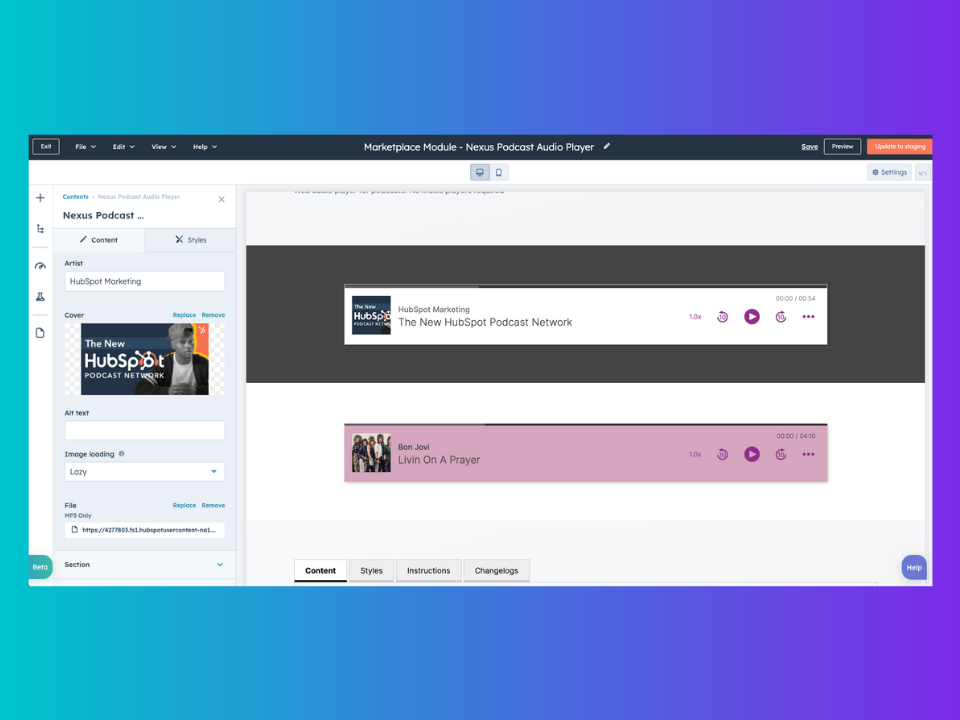Click the Alt text input field
Viewport: 960px width, 720px height.
144,431
